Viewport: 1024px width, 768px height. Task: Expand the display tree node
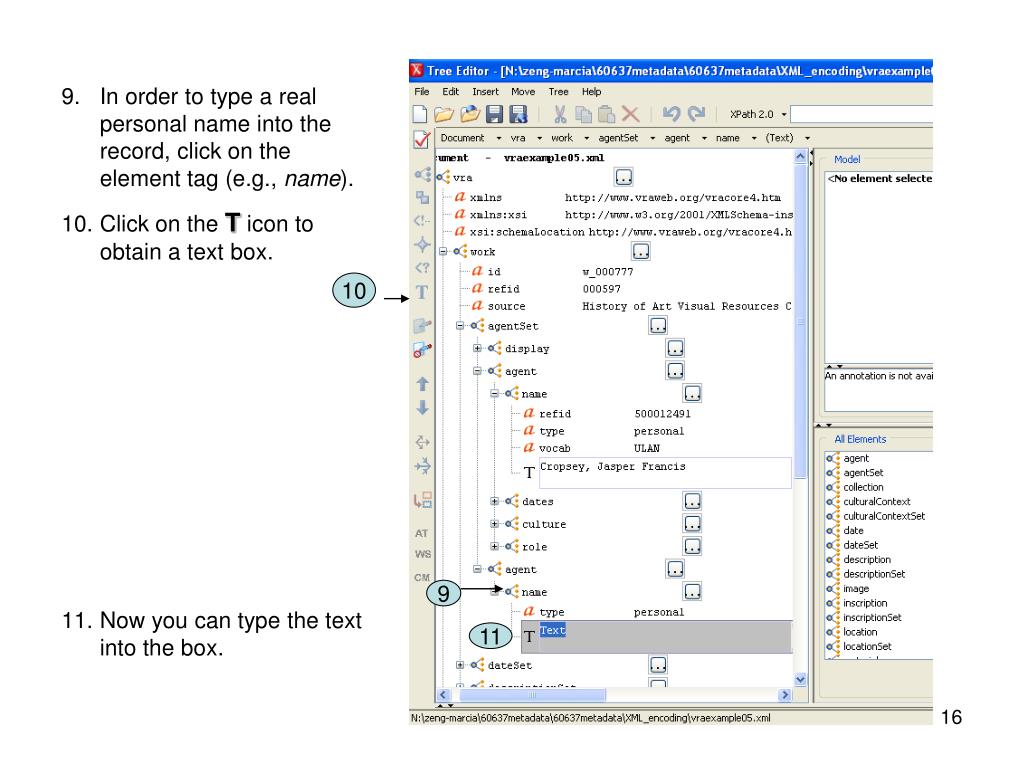[477, 348]
